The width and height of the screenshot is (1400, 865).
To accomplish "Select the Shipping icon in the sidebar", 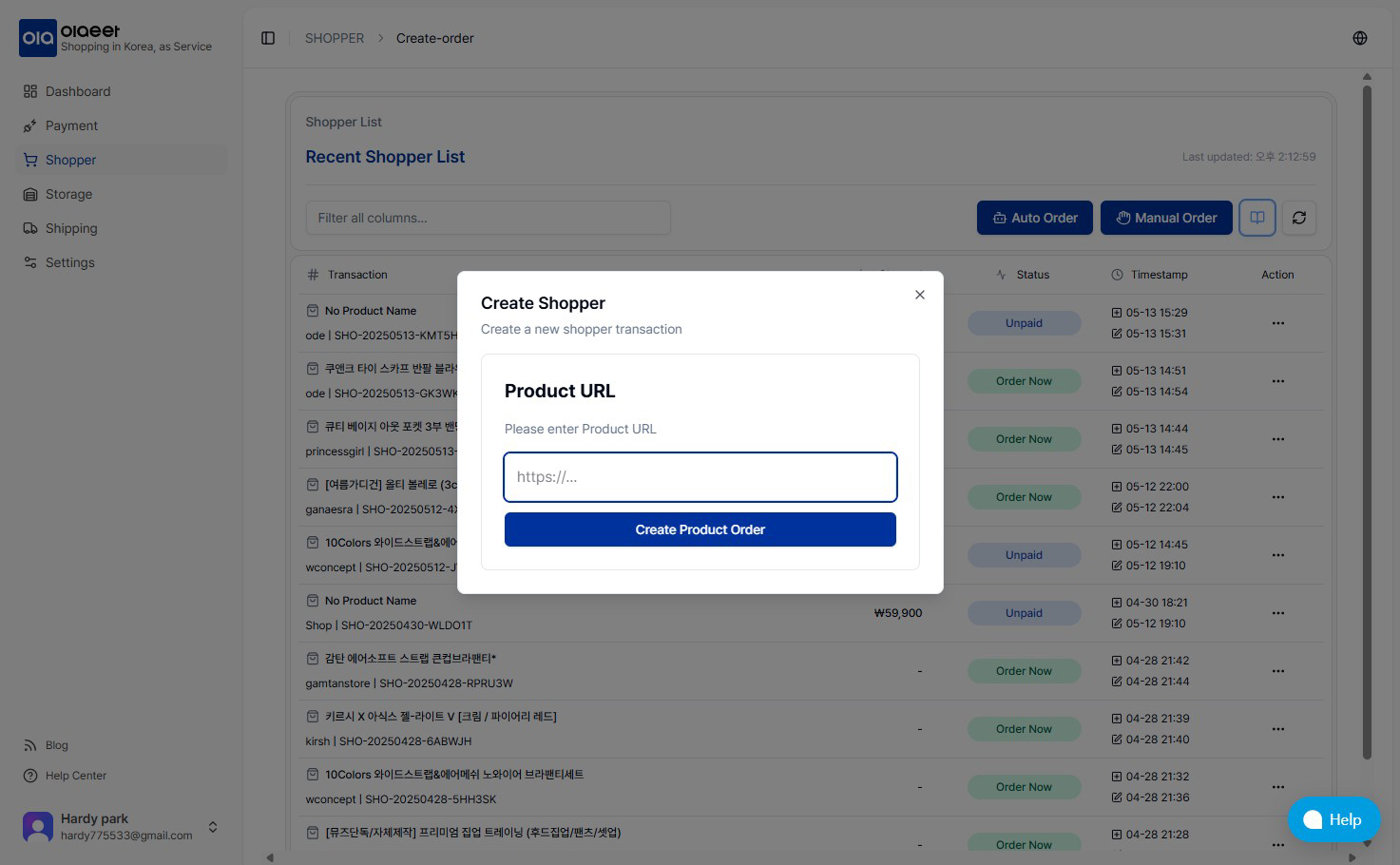I will point(31,228).
